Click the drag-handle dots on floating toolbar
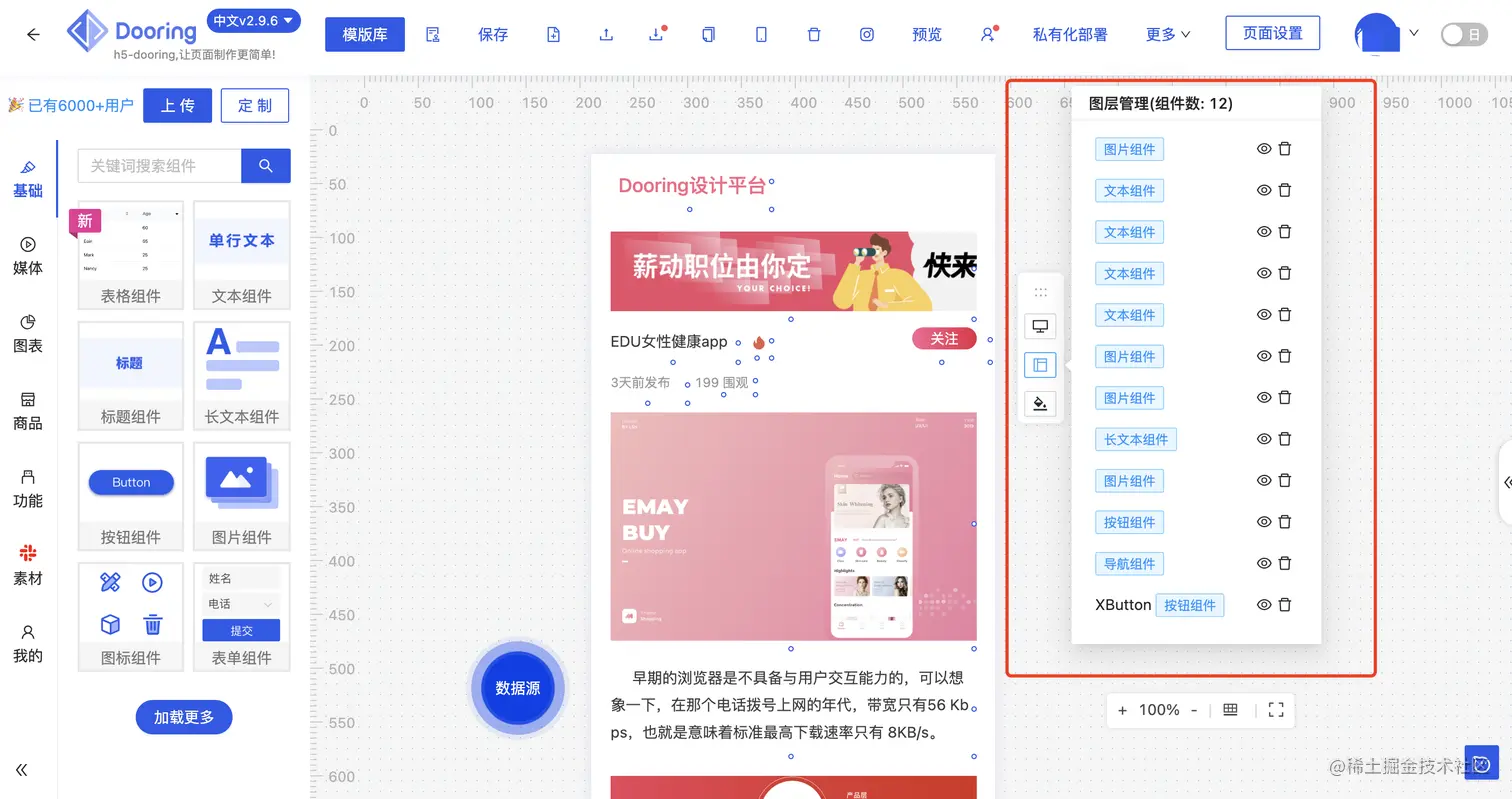 tap(1041, 292)
